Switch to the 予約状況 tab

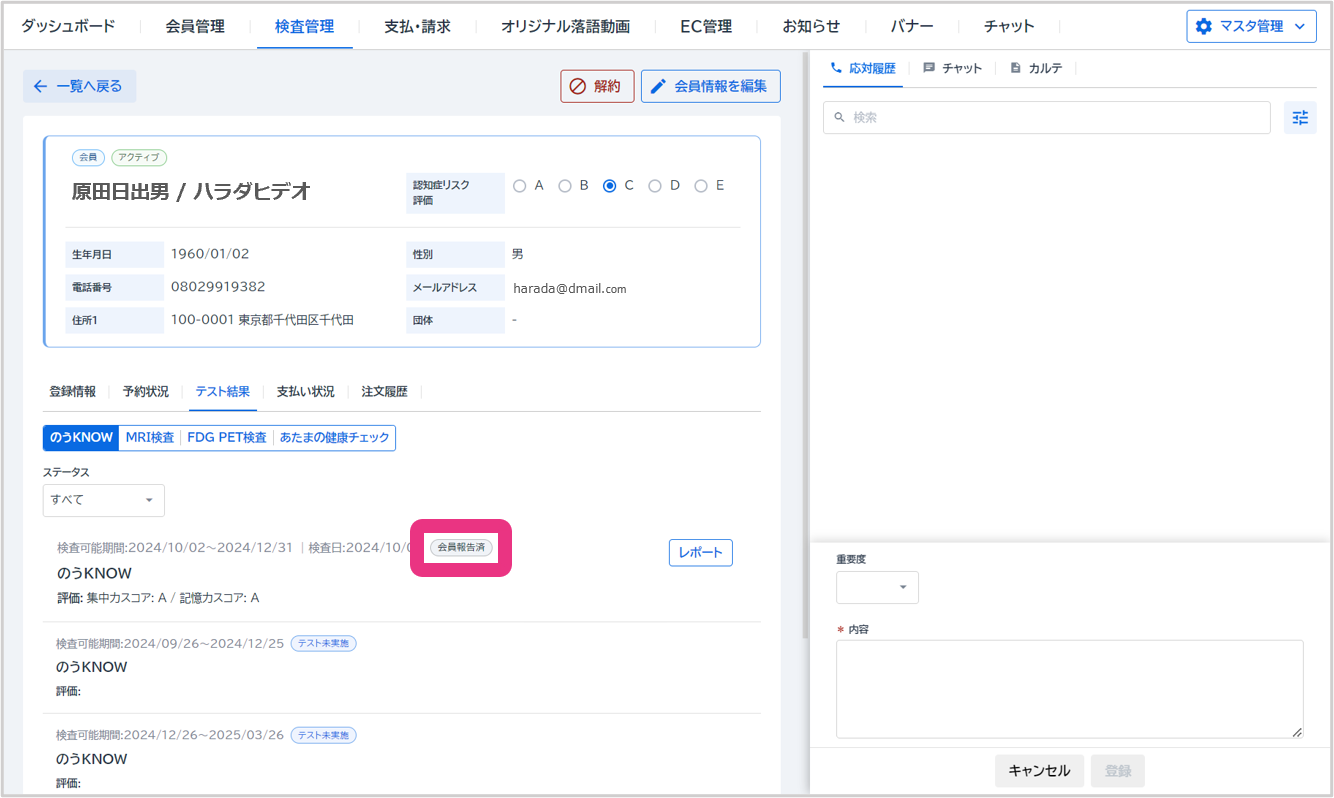[x=145, y=392]
